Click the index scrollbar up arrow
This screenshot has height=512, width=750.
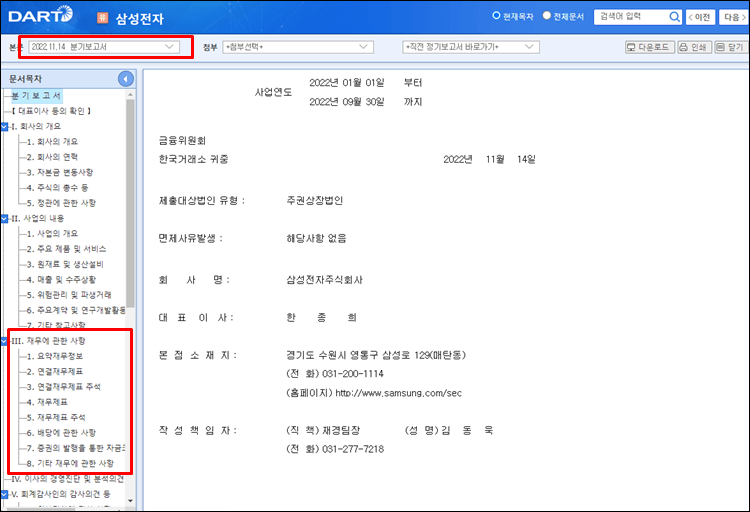pos(131,95)
